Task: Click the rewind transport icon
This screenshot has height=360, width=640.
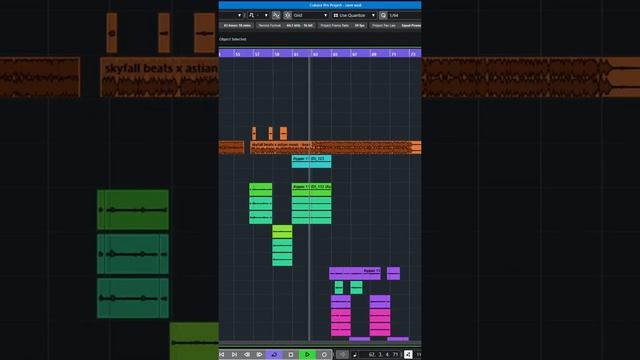Action: (x=247, y=355)
